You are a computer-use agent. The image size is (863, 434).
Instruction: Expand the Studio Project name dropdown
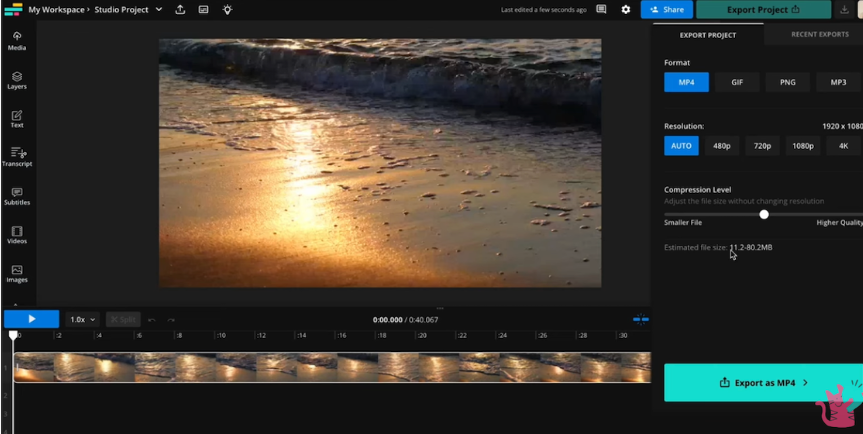tap(158, 10)
